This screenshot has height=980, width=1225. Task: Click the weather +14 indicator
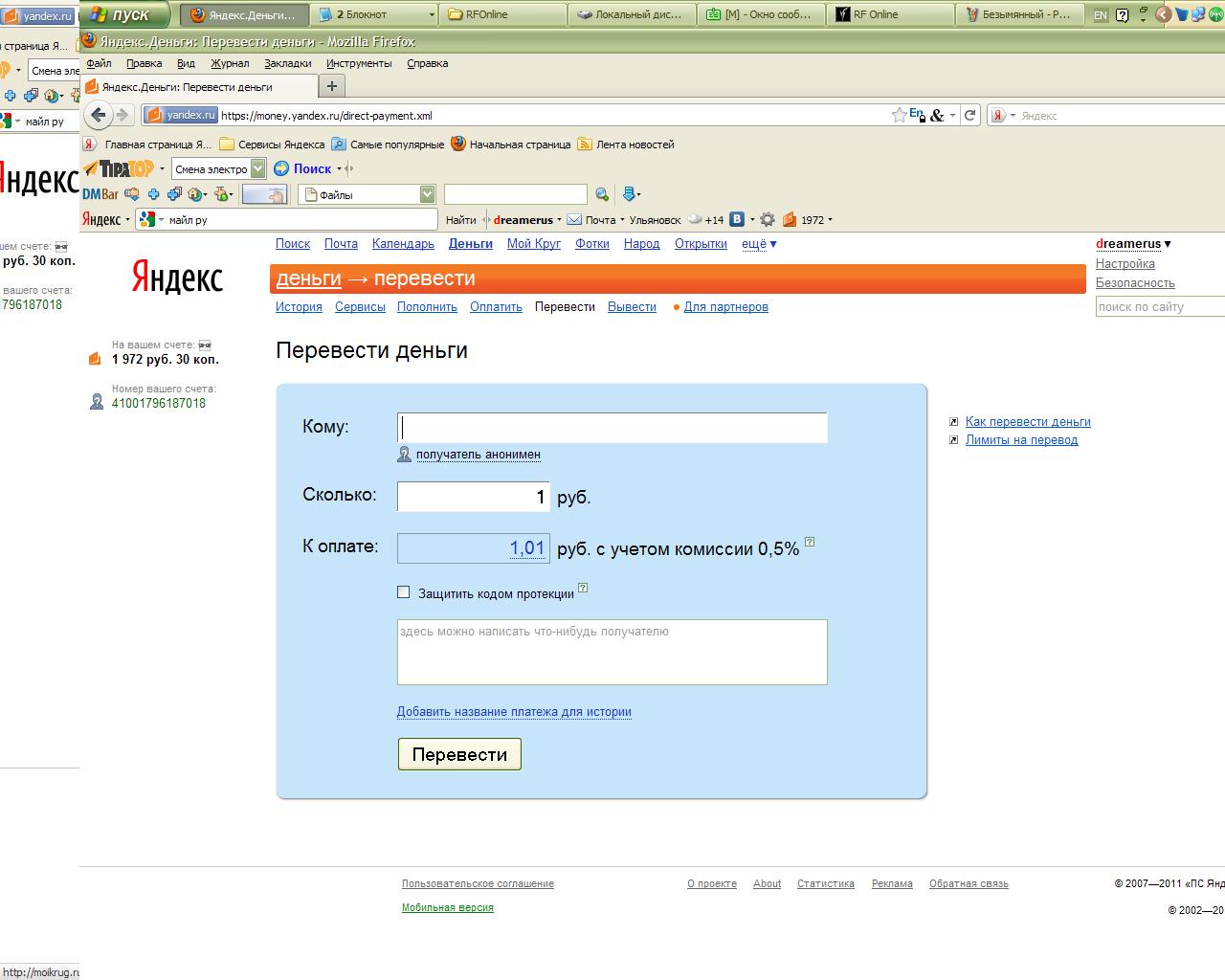point(706,219)
